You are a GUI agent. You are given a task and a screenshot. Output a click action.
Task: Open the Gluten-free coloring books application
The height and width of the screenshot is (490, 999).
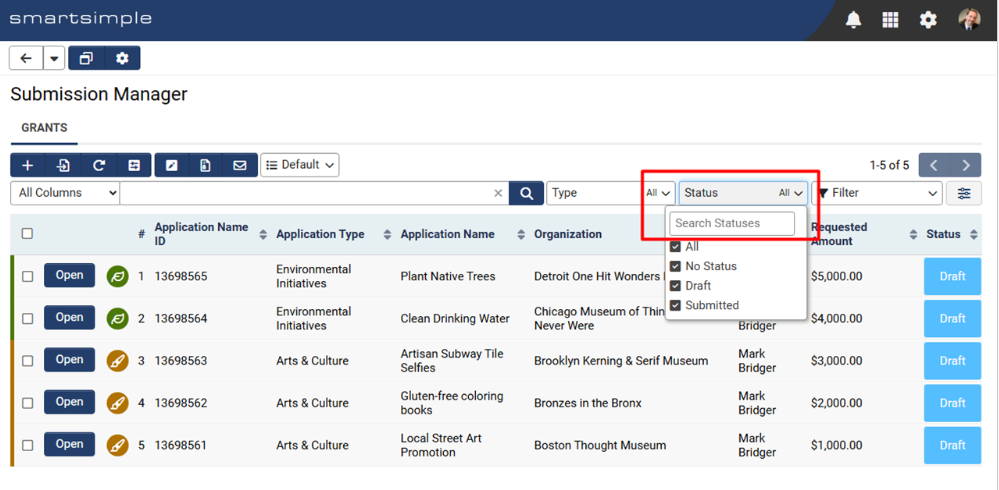click(69, 402)
